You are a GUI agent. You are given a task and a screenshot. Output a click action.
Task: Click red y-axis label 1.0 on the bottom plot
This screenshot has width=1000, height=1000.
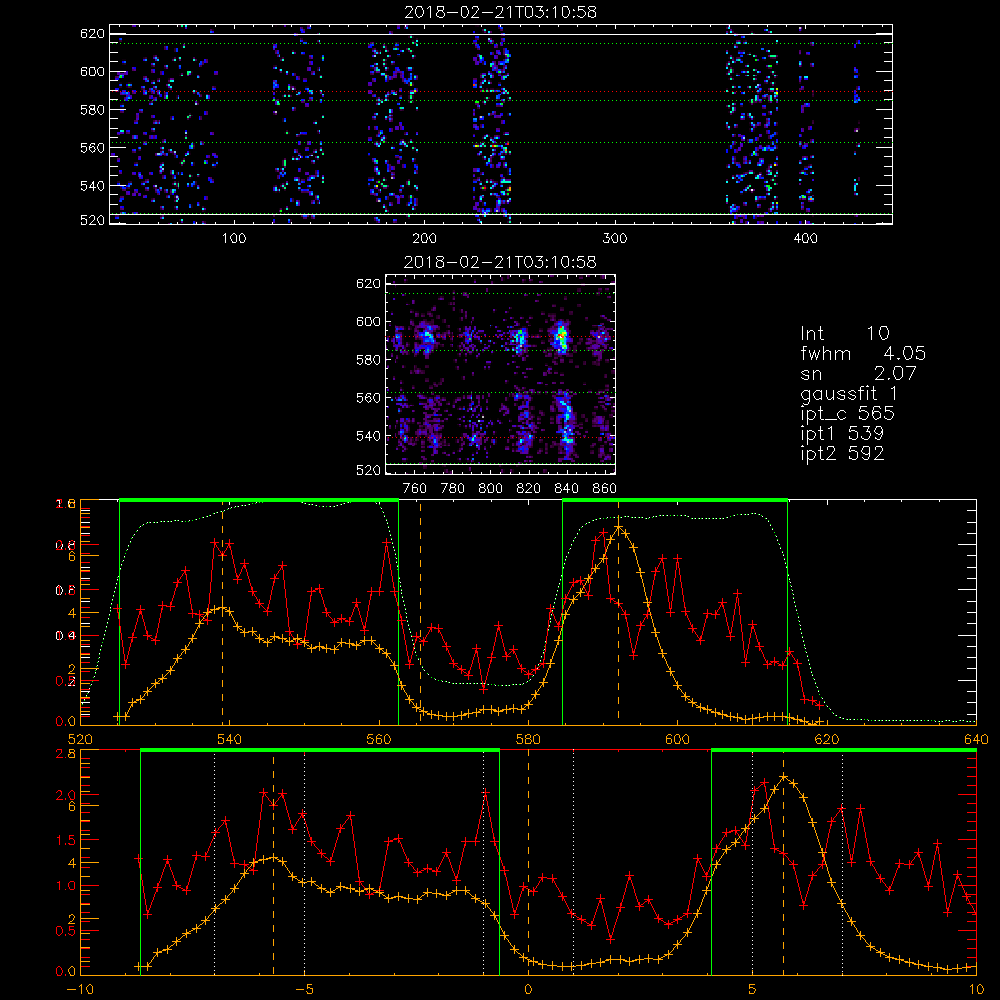pyautogui.click(x=66, y=886)
